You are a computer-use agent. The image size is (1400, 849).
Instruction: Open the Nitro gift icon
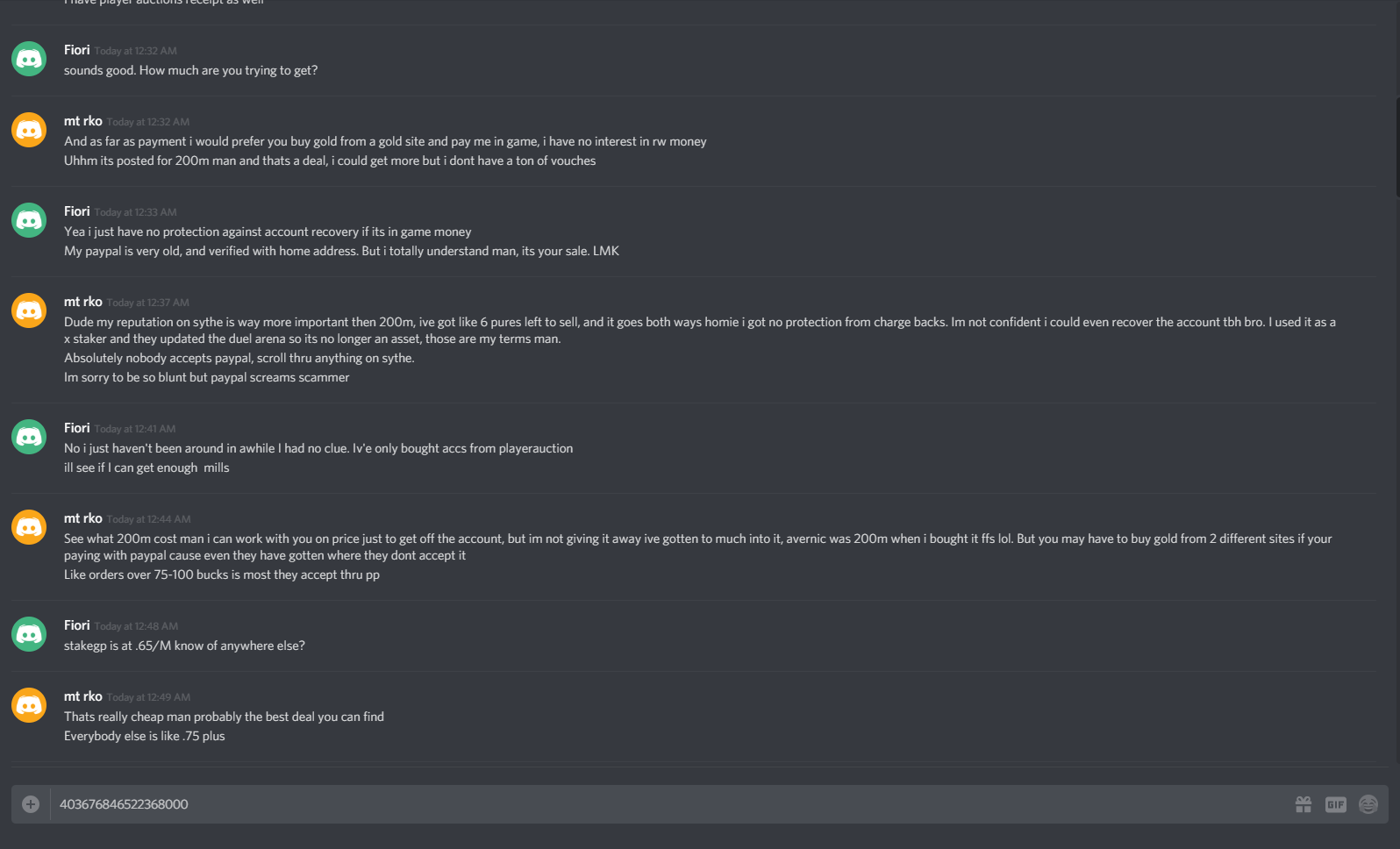1304,804
